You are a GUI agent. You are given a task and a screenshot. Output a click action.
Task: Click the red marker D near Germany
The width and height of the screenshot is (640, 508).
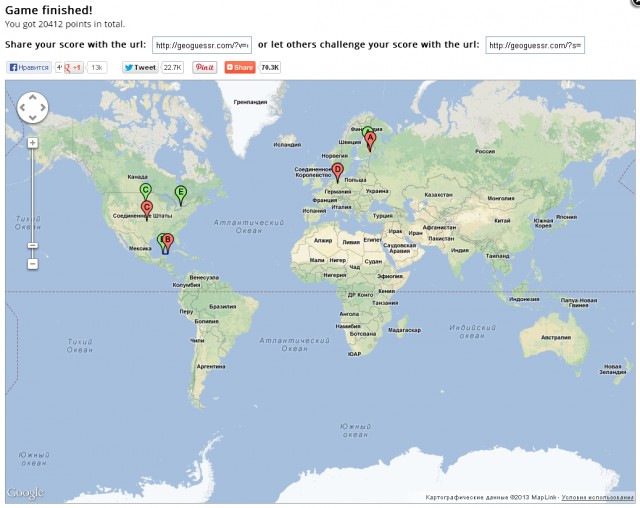click(338, 172)
